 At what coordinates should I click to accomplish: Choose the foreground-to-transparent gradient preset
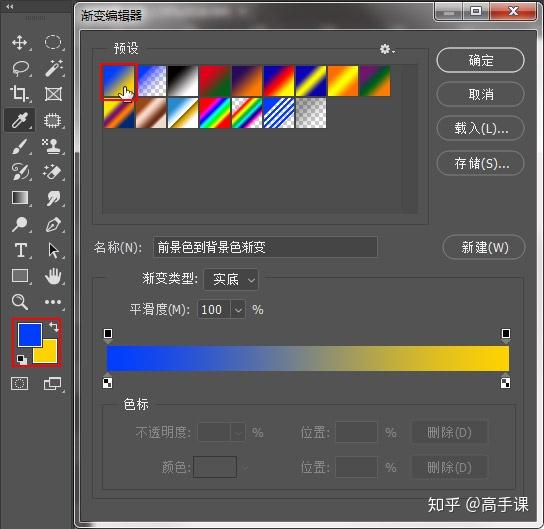point(152,81)
